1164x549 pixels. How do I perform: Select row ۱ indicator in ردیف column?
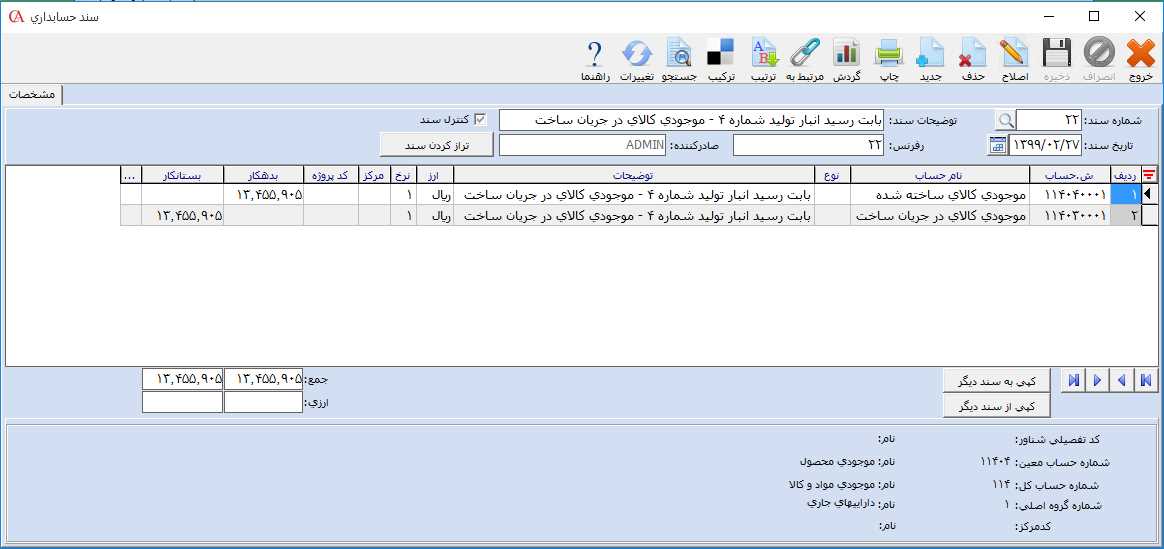click(x=1123, y=194)
